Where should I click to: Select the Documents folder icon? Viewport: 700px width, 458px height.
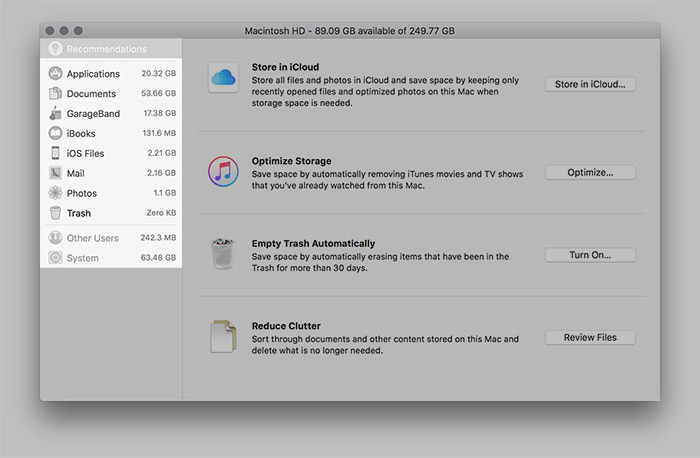click(x=55, y=94)
